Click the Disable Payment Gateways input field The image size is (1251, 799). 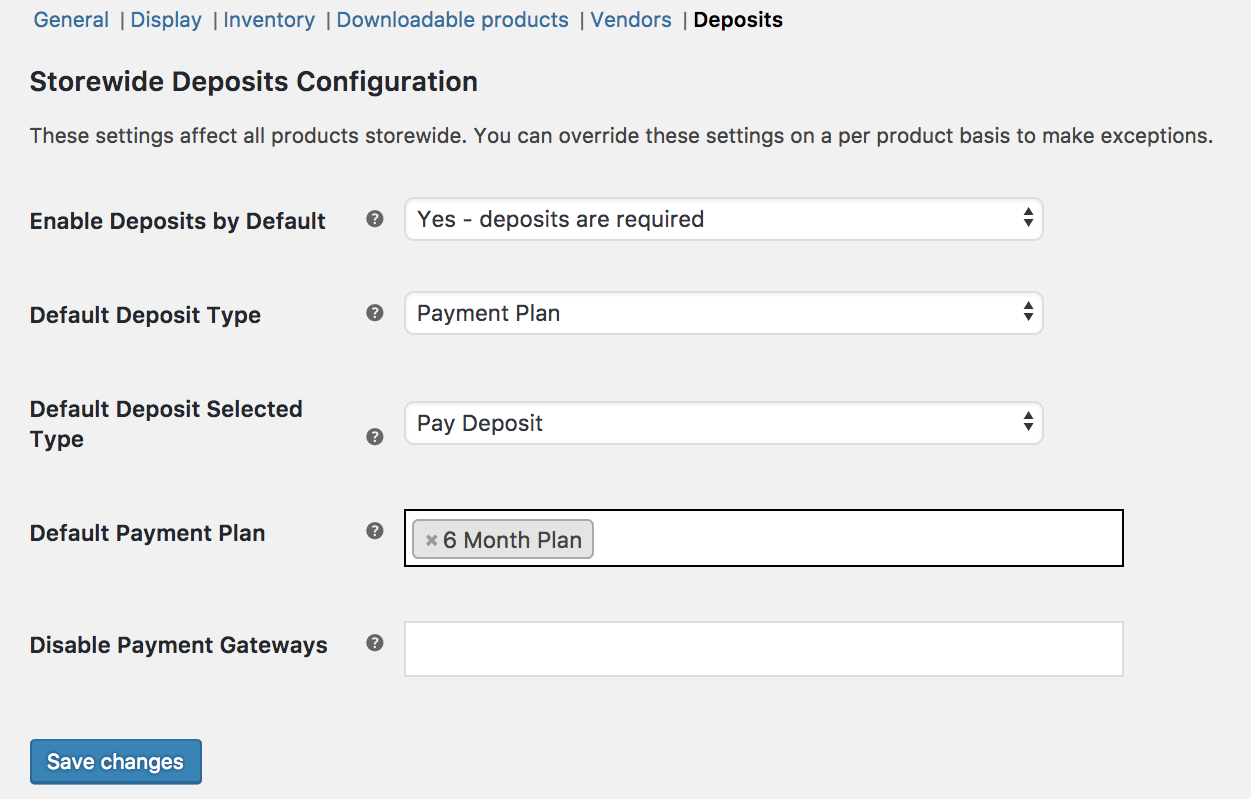[x=763, y=648]
